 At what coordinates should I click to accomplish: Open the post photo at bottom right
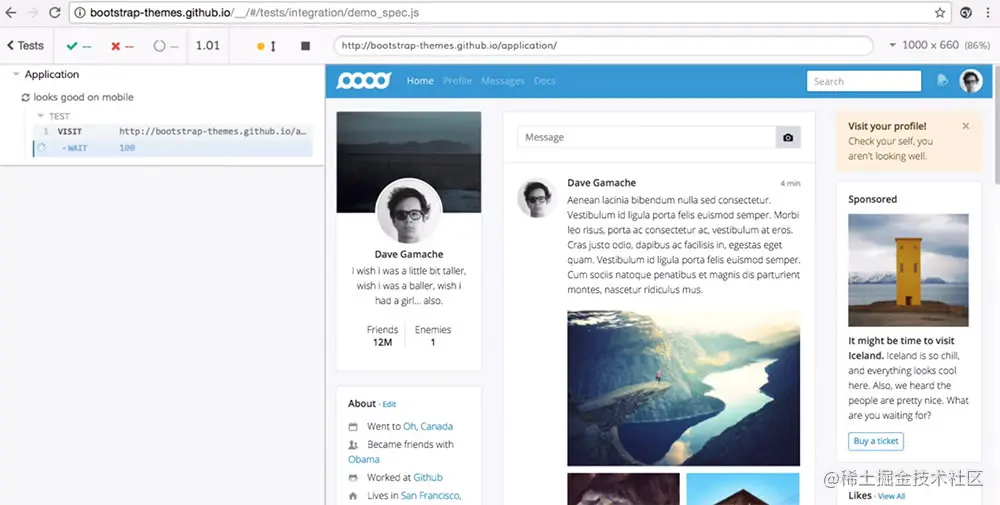click(743, 489)
